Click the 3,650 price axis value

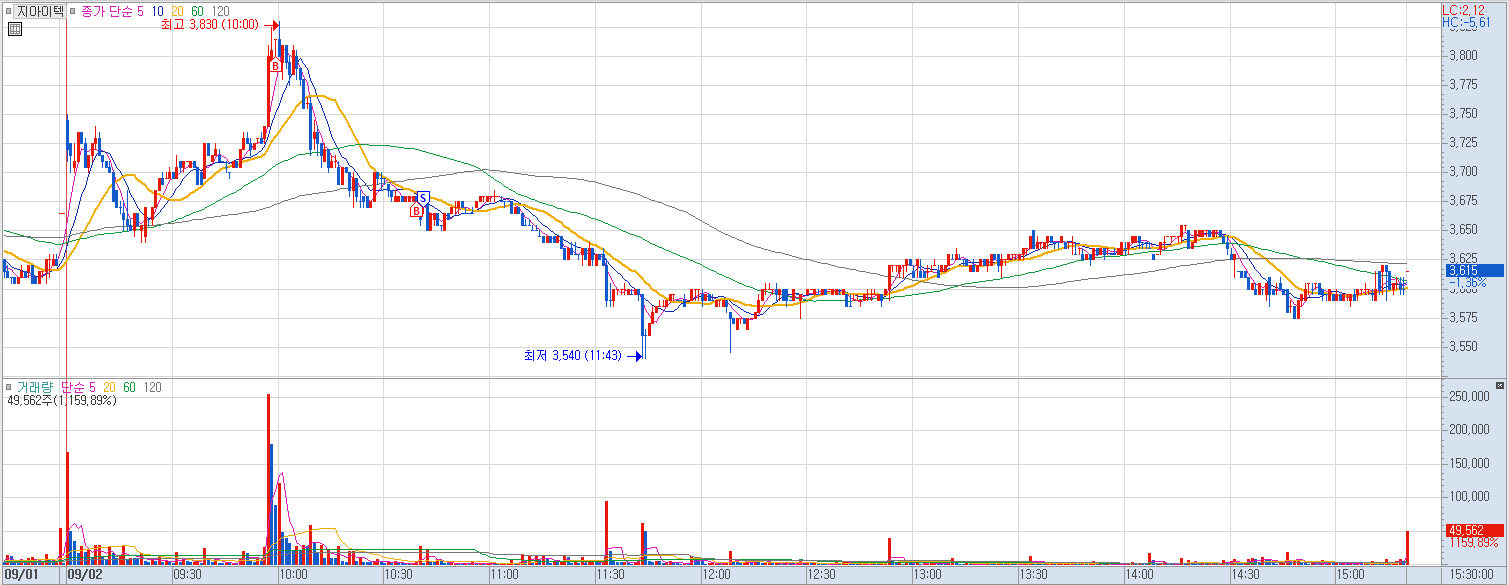(x=1464, y=230)
